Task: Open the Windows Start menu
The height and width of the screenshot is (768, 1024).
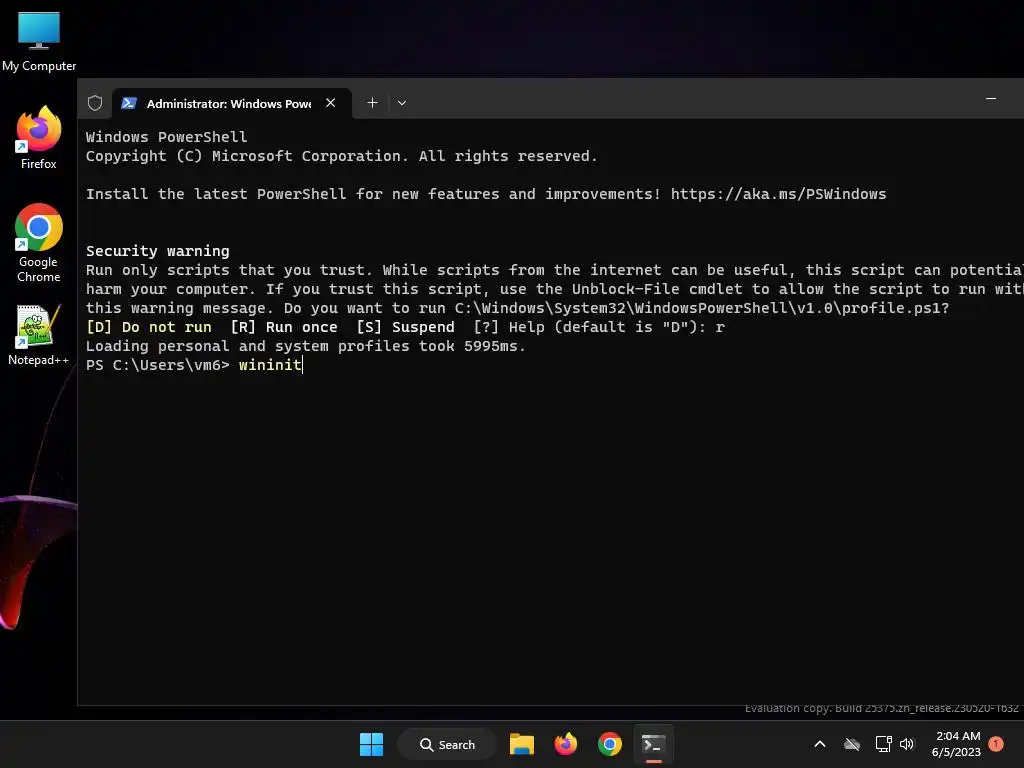Action: tap(372, 744)
